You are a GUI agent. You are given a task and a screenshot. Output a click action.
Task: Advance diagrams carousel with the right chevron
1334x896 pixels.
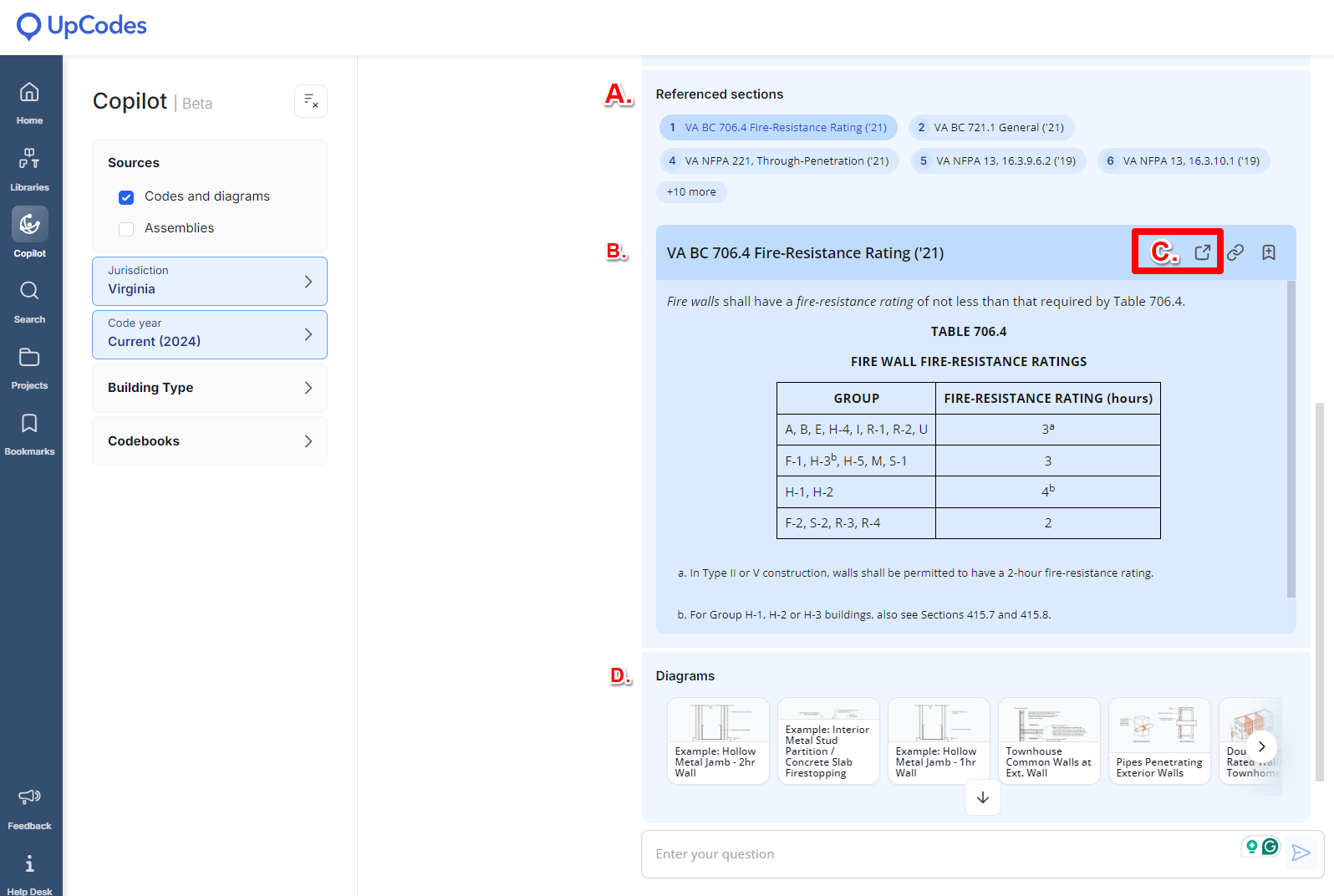1262,746
